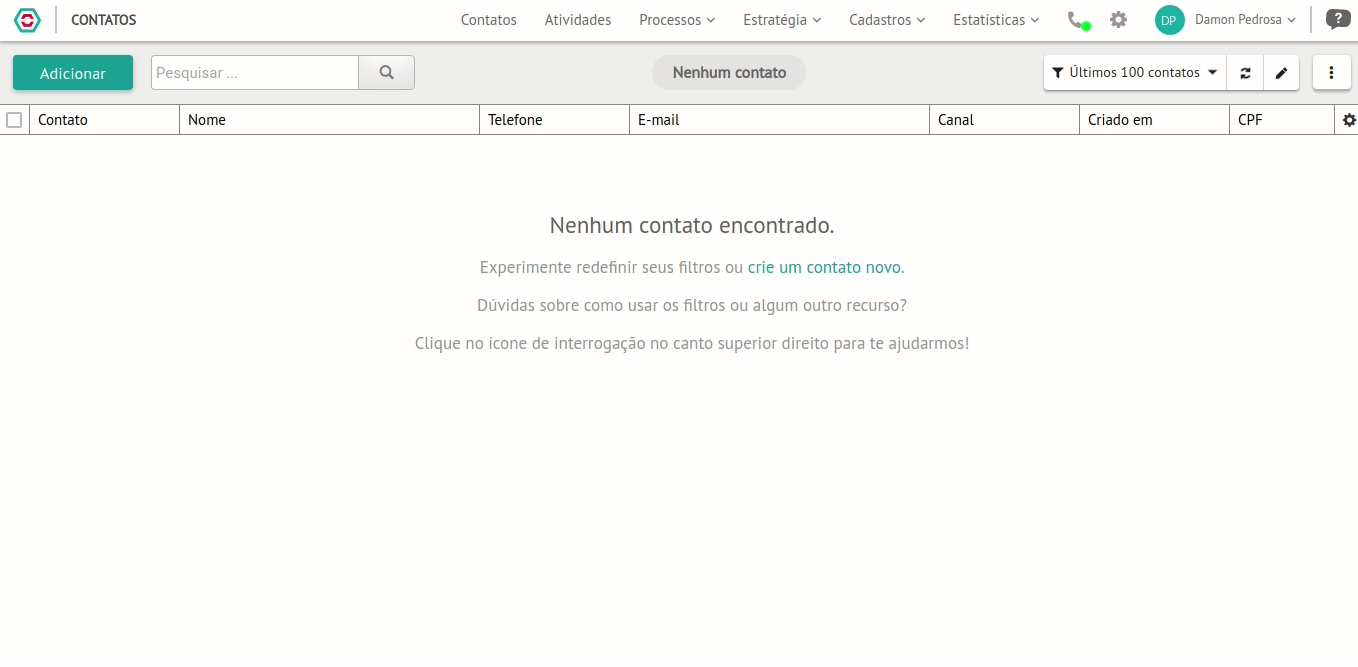Sort by the Contato column header
Screen dimensions: 1358x667
click(104, 120)
